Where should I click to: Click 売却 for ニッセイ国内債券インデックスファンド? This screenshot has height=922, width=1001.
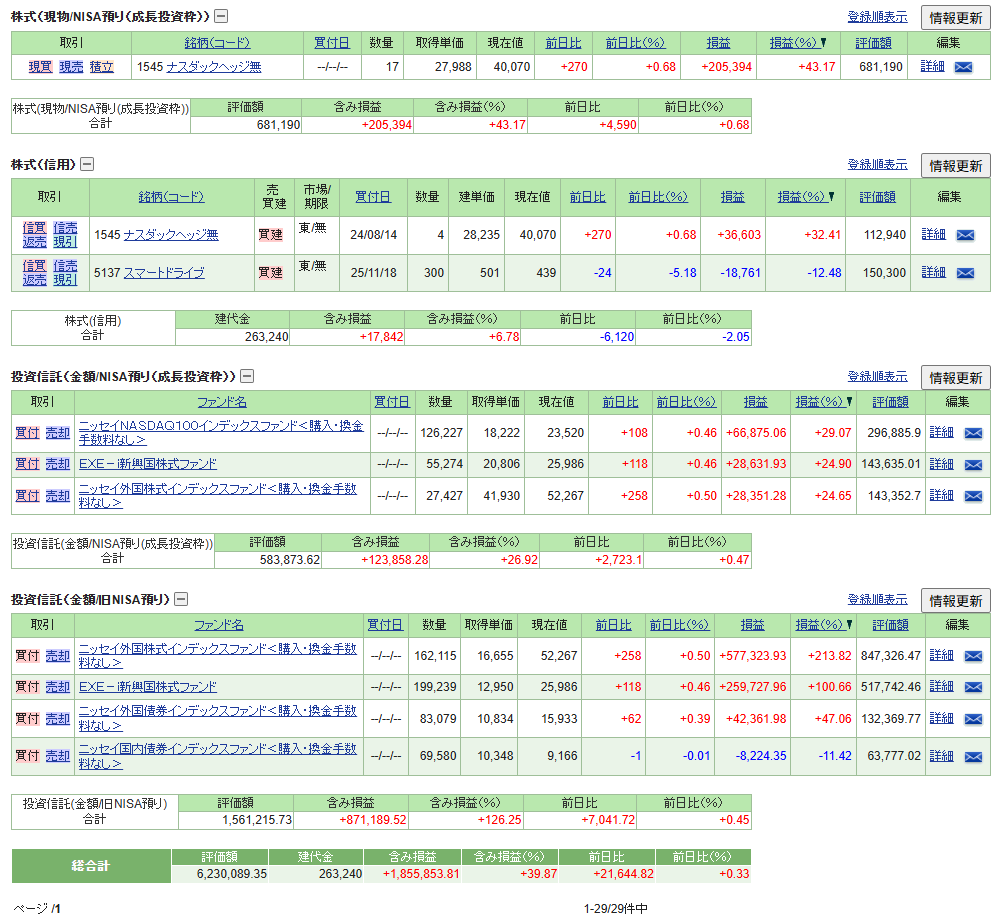[58, 757]
